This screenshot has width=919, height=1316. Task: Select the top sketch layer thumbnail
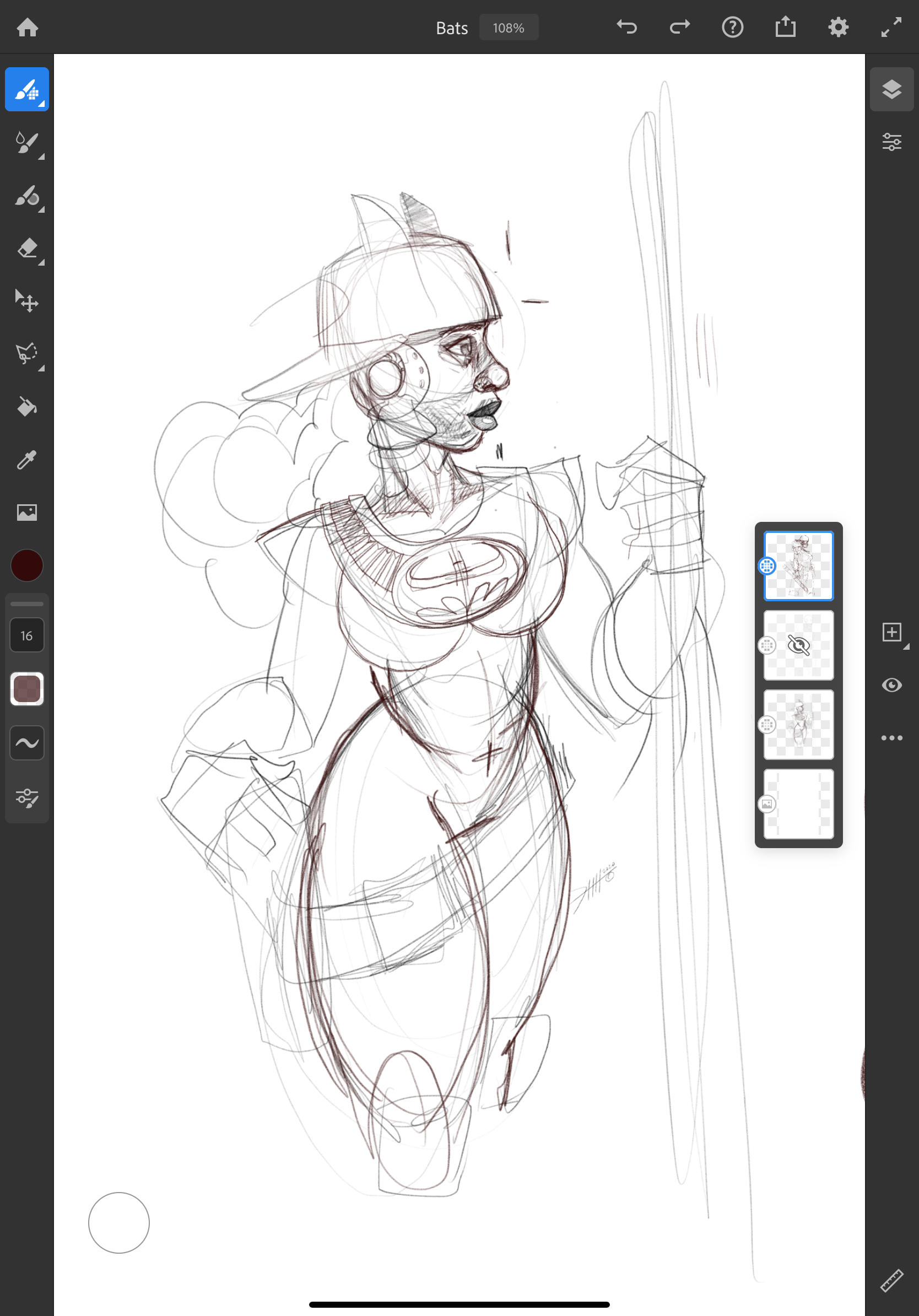[x=799, y=567]
